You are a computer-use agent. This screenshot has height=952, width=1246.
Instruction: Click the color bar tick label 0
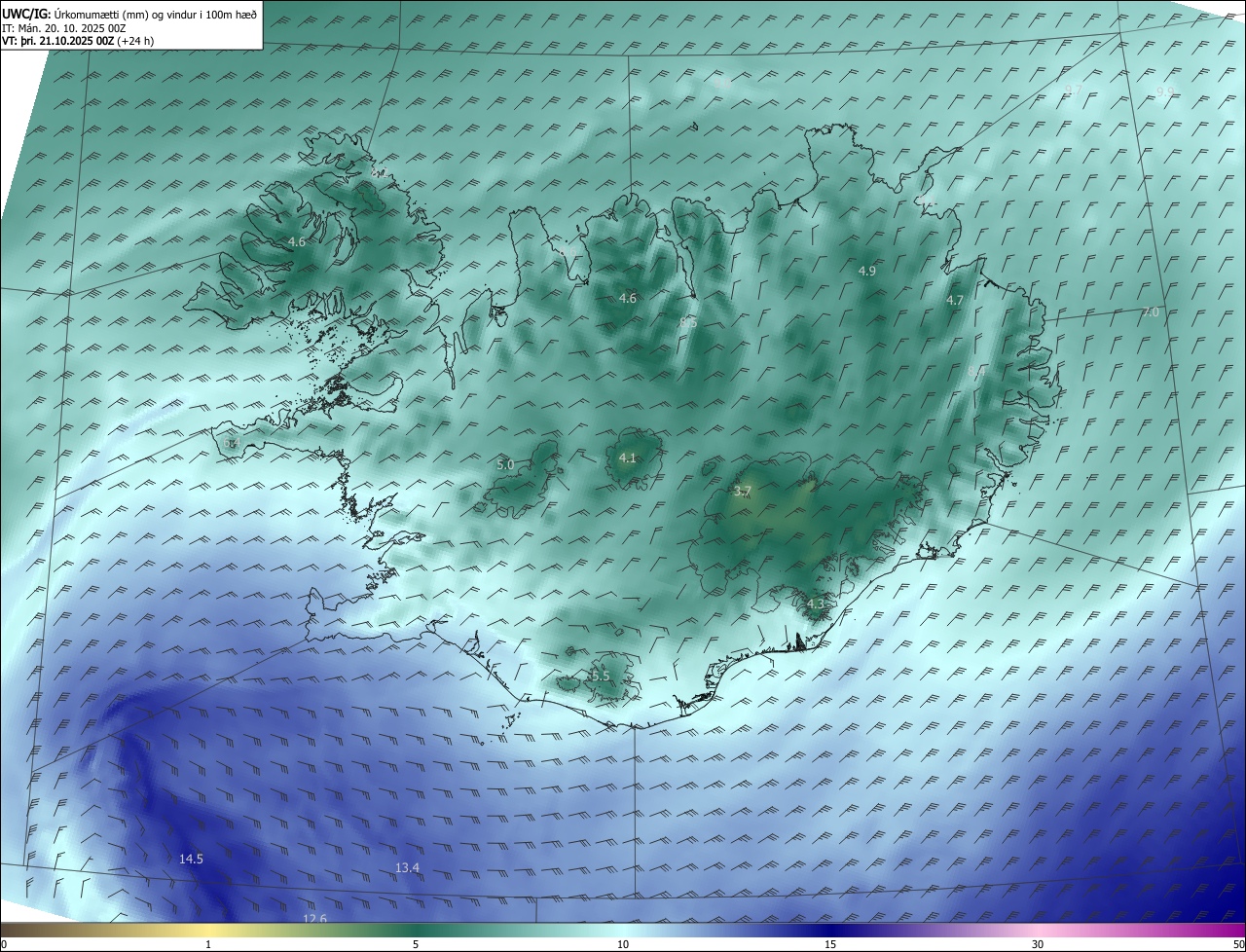(3, 944)
